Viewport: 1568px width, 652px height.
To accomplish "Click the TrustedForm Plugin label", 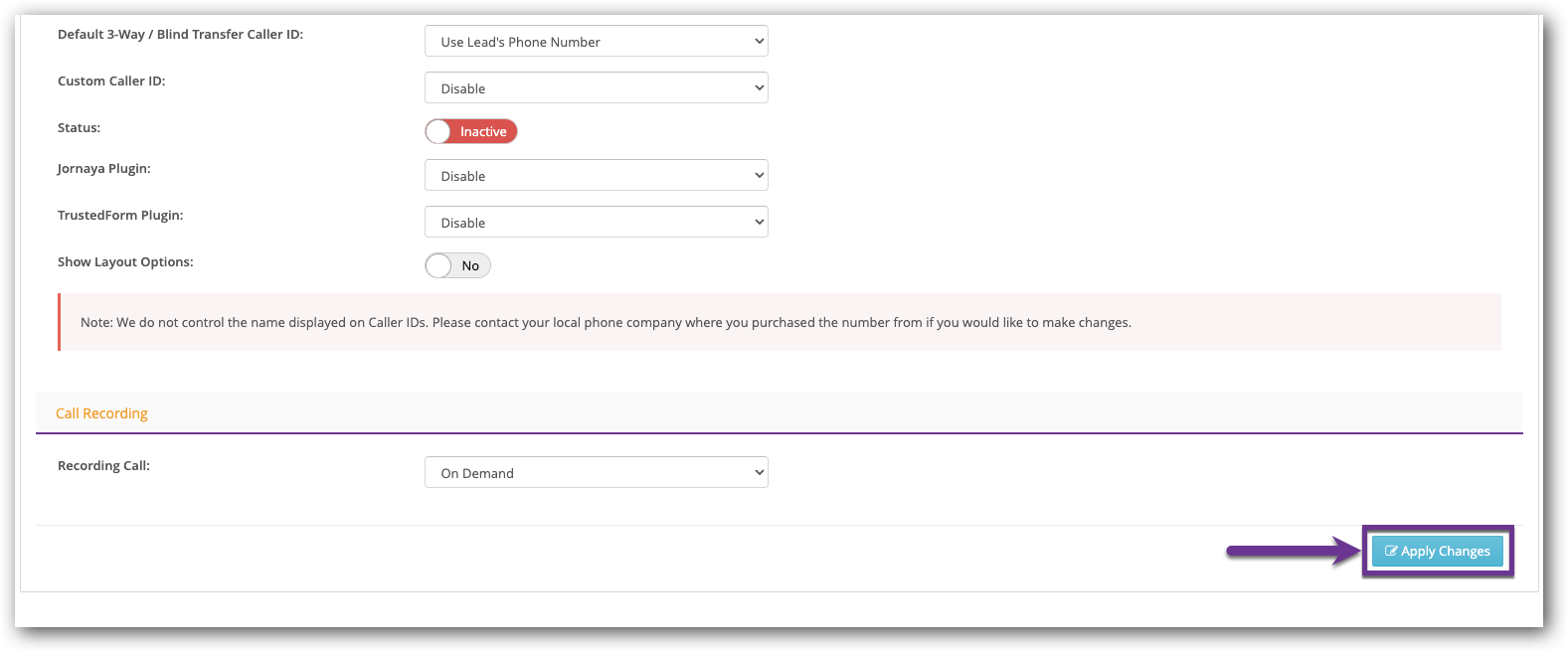I will pyautogui.click(x=120, y=216).
